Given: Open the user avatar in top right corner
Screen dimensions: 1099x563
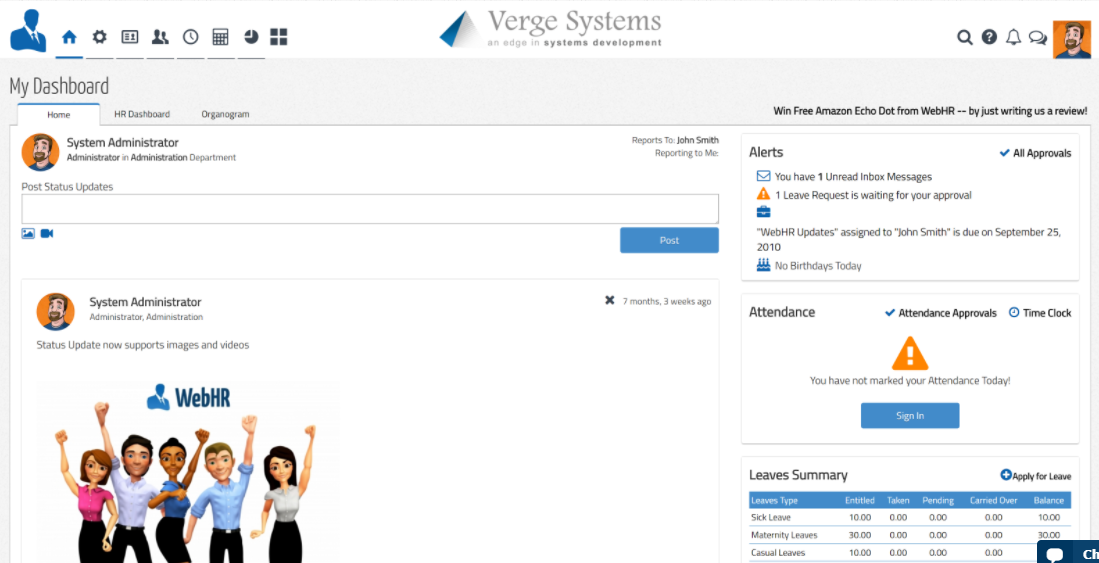Looking at the screenshot, I should point(1072,39).
